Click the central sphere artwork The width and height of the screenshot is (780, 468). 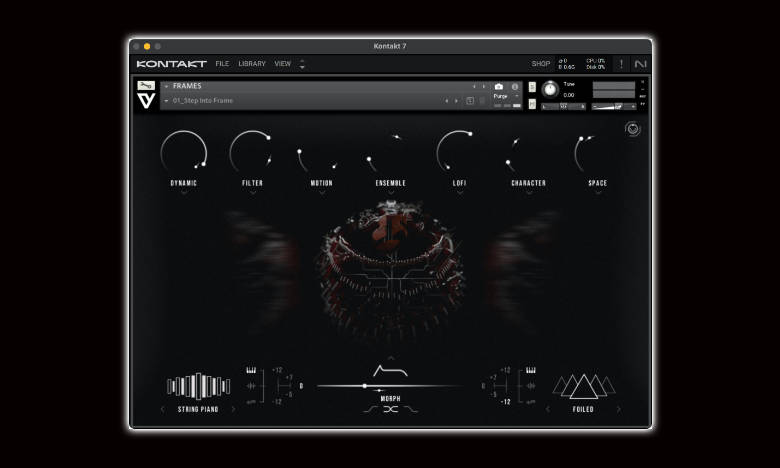pyautogui.click(x=391, y=269)
